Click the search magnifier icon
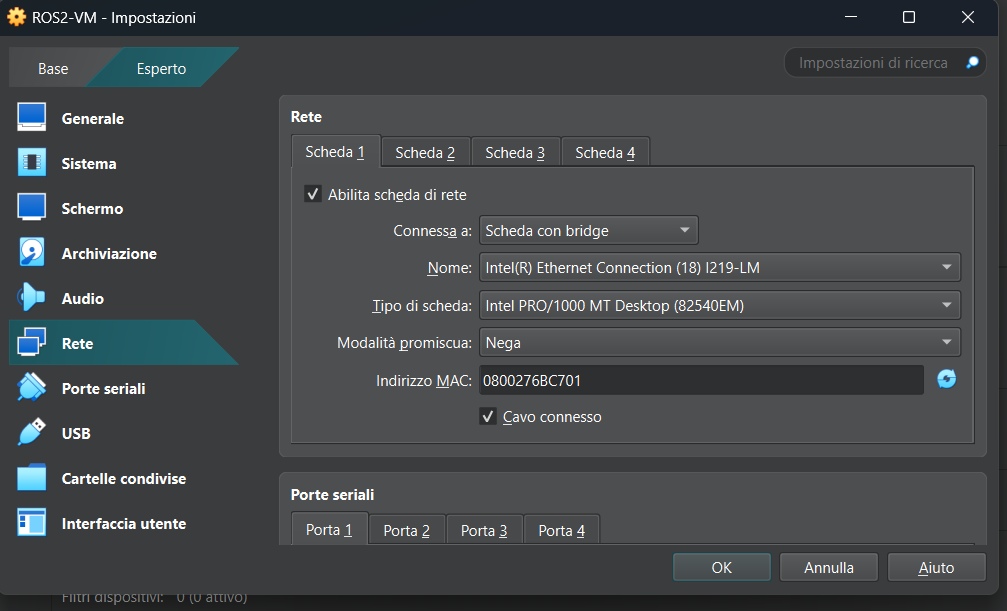This screenshot has width=1007, height=611. (x=972, y=62)
